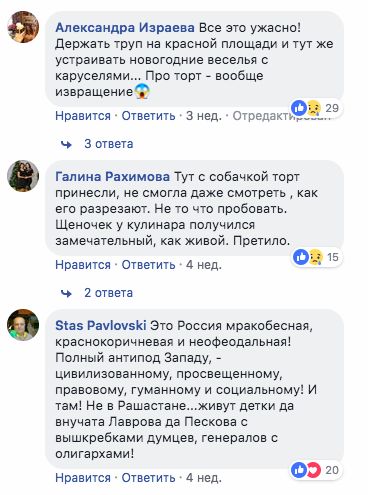Open Stas Pavlovski's profile name link
This screenshot has height=495, width=368.
(101, 325)
